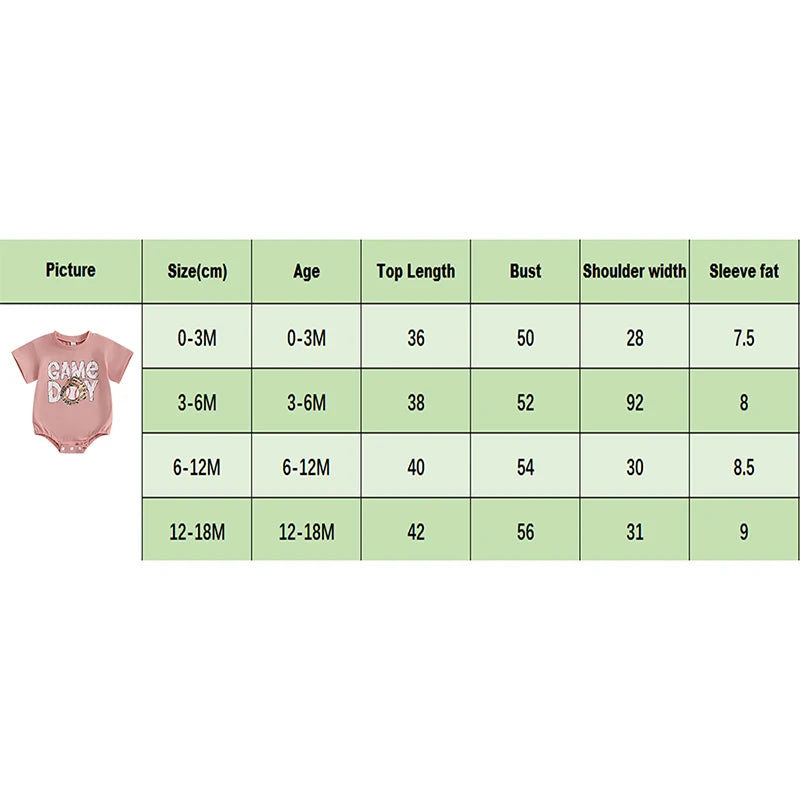The height and width of the screenshot is (800, 800).
Task: Select bust value 52
Action: pyautogui.click(x=526, y=403)
